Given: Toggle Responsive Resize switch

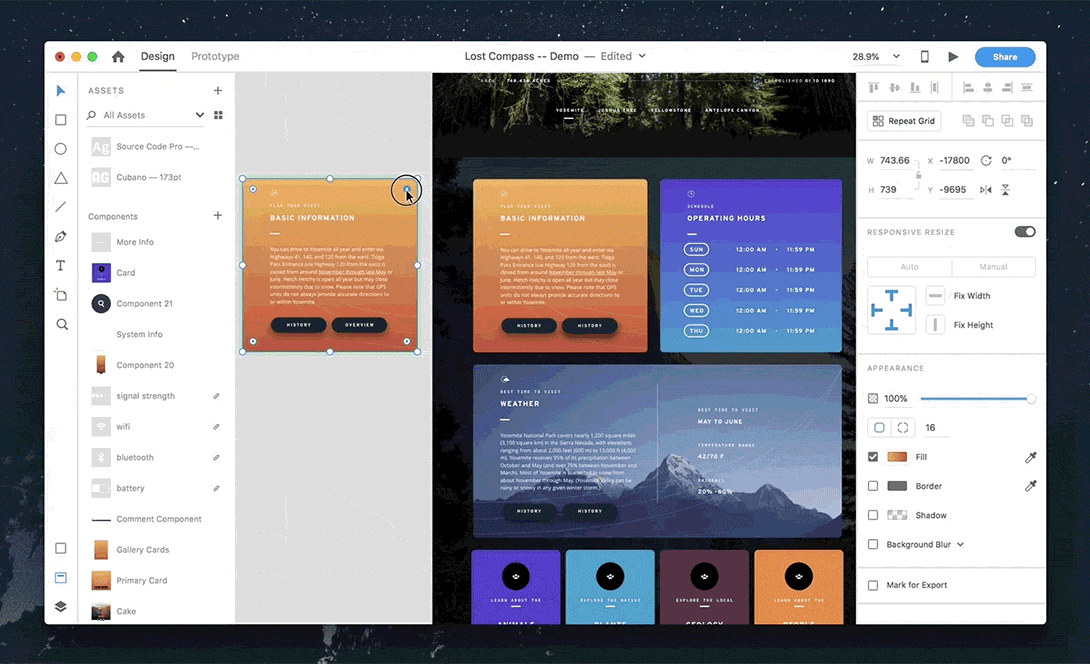Looking at the screenshot, I should click(1025, 232).
